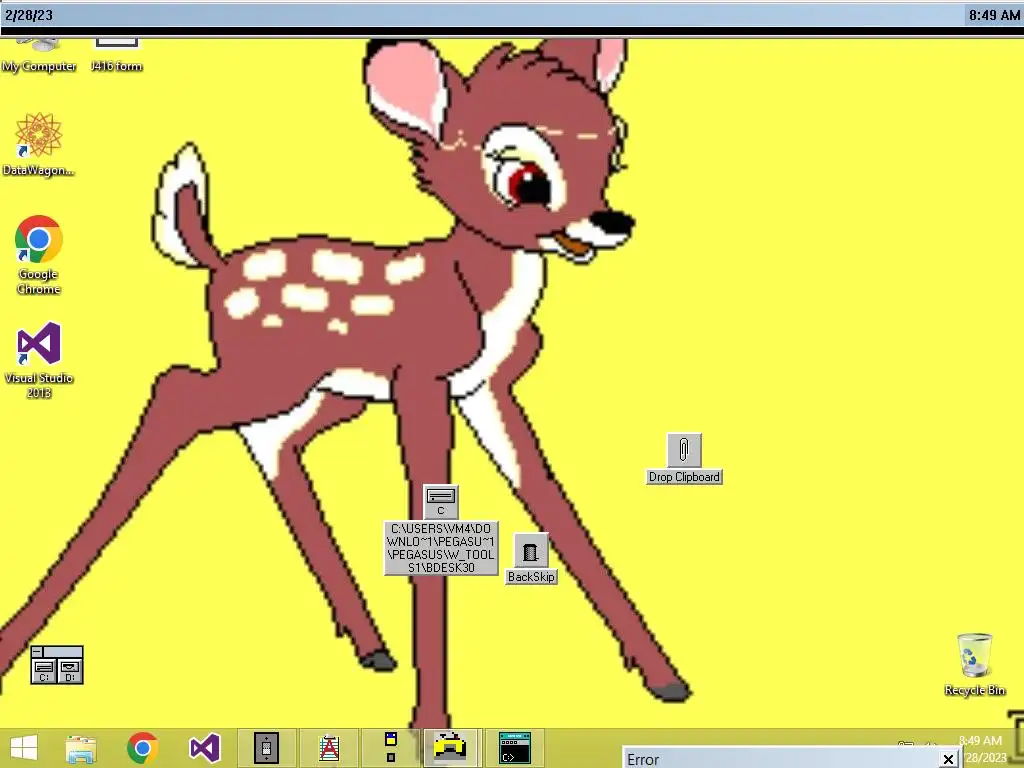Select the BackSkip trash icon
Image resolution: width=1024 pixels, height=768 pixels.
[530, 551]
